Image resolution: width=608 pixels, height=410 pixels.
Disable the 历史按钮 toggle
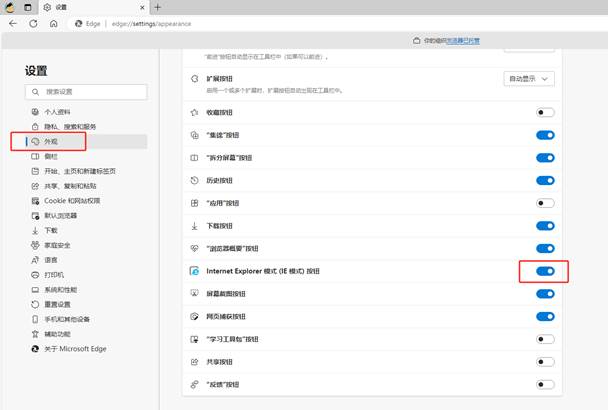545,180
